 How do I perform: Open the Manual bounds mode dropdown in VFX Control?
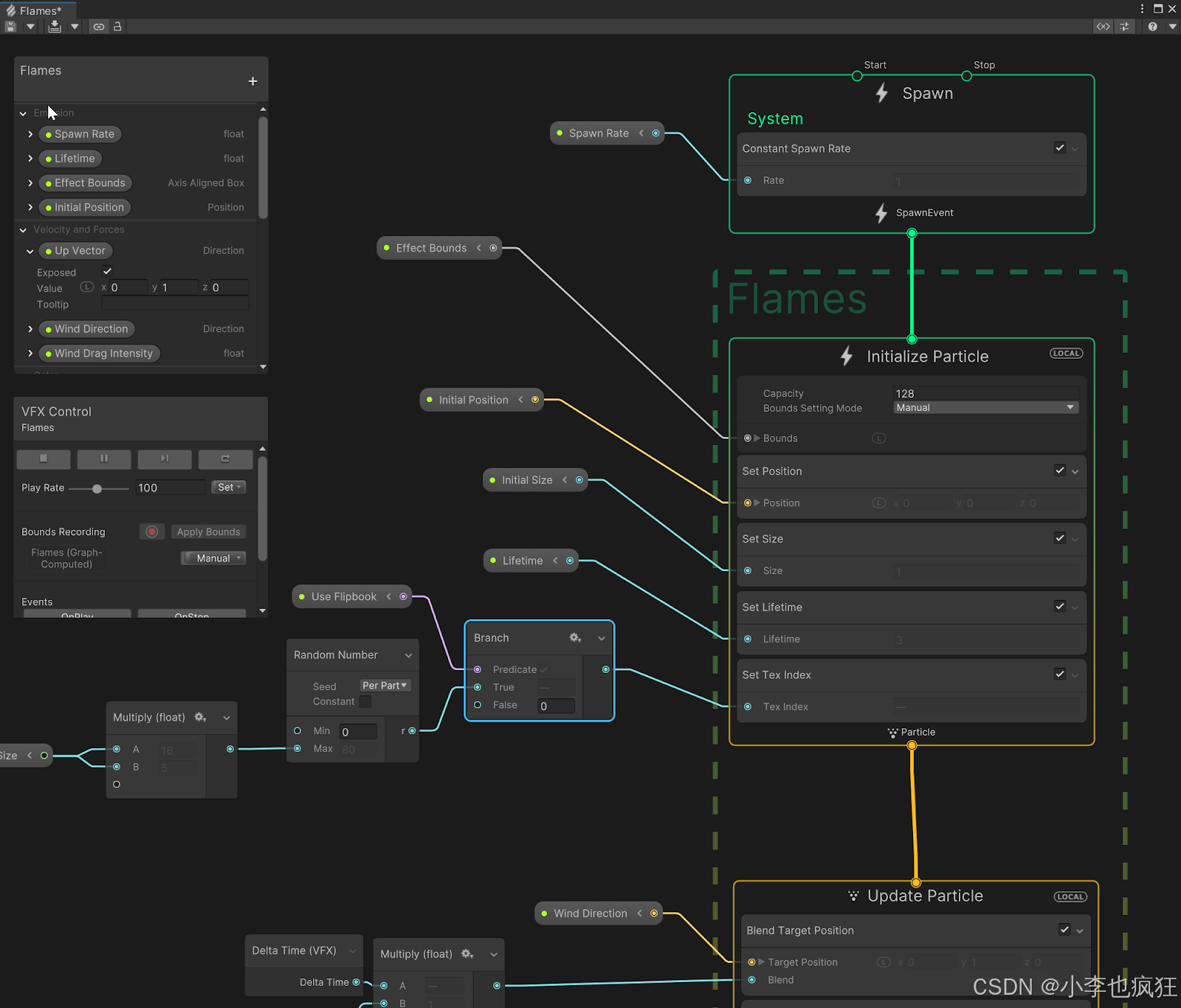point(213,559)
